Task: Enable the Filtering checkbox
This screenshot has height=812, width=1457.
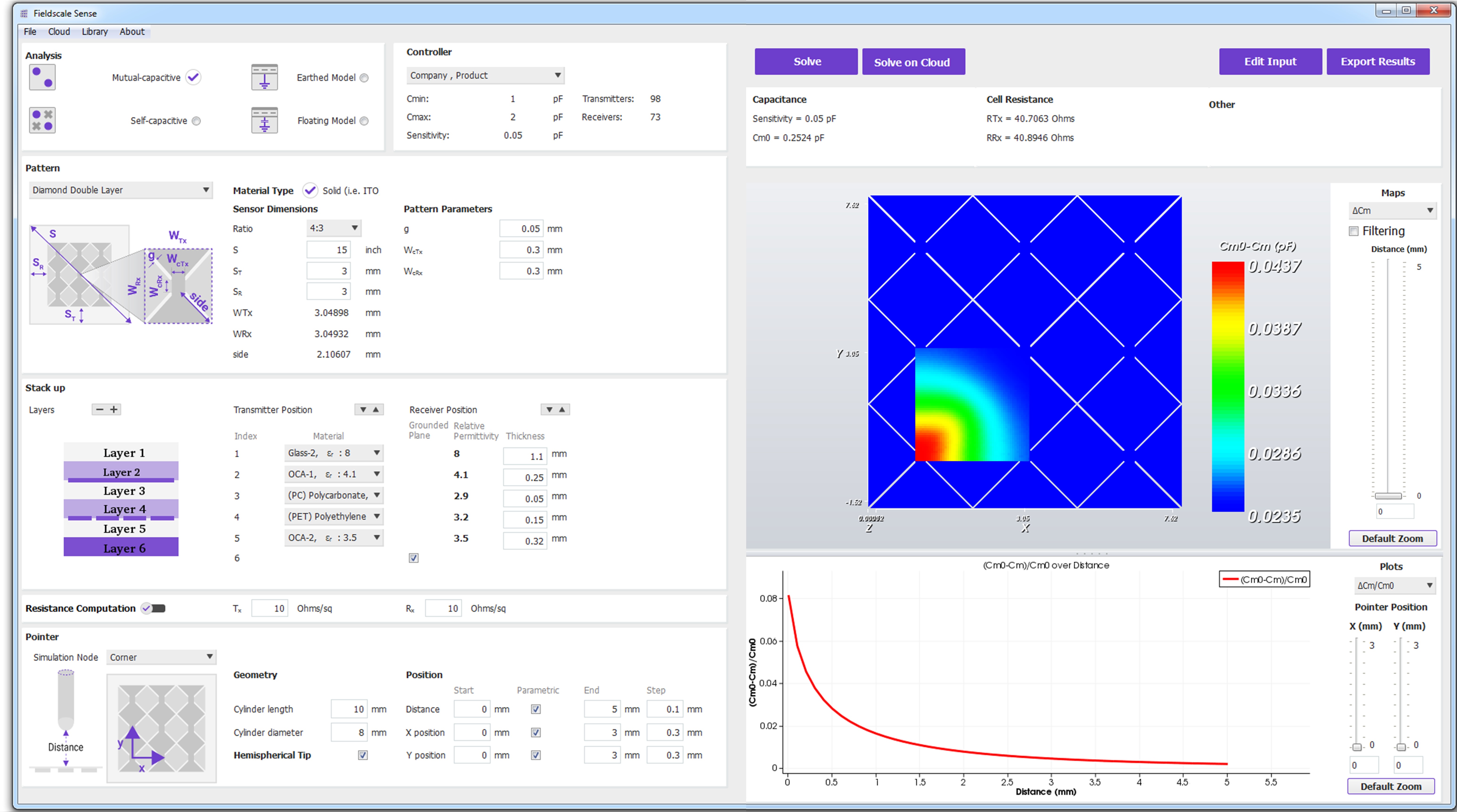Action: [1354, 231]
